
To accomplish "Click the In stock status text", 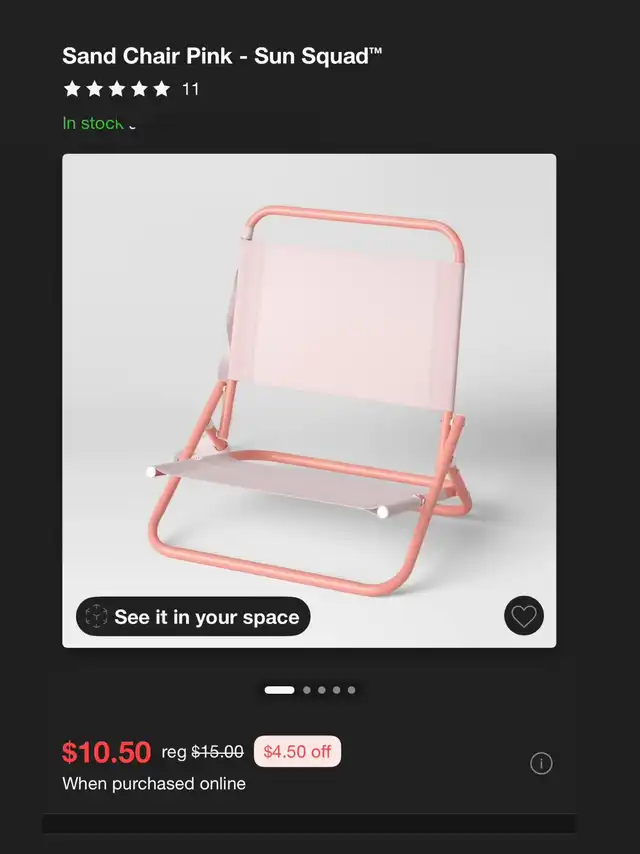I will coord(93,124).
